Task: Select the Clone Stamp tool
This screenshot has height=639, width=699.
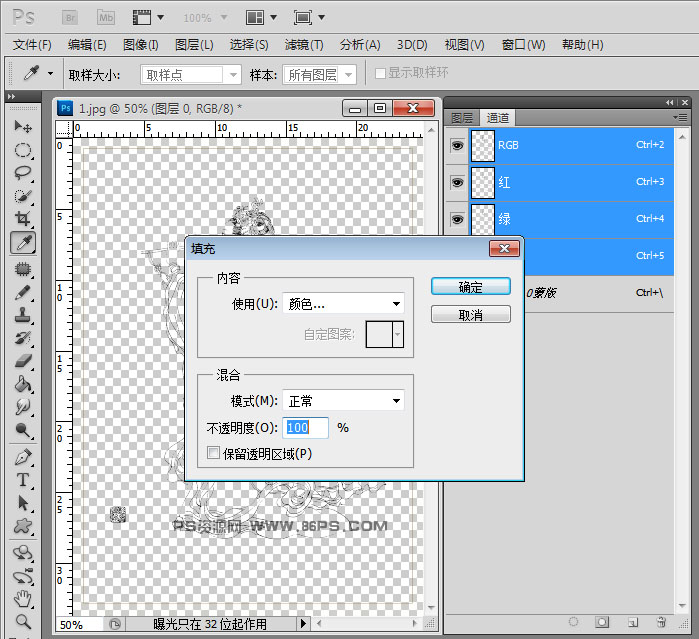Action: 23,315
